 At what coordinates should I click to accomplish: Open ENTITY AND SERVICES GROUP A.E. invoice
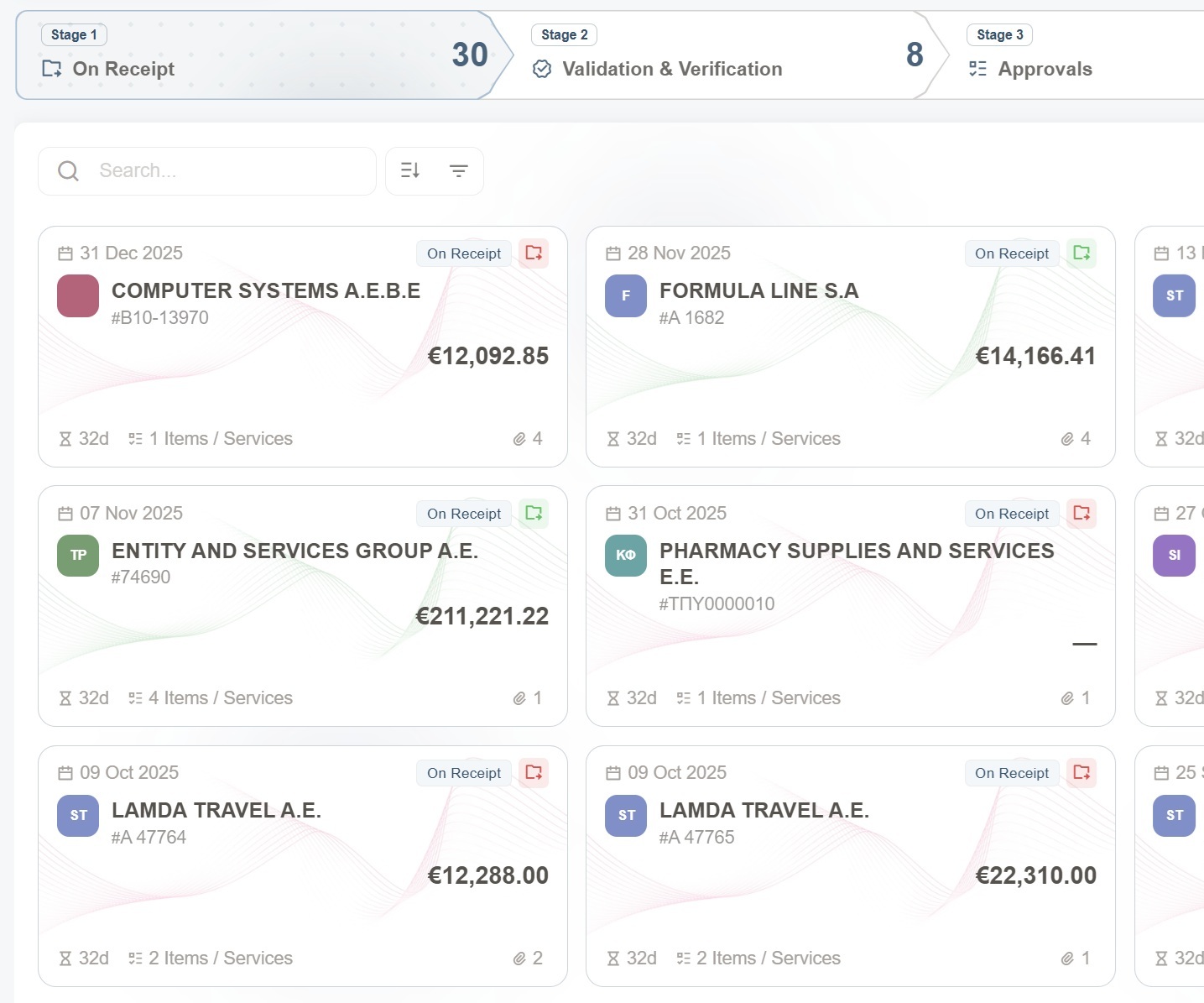[303, 606]
